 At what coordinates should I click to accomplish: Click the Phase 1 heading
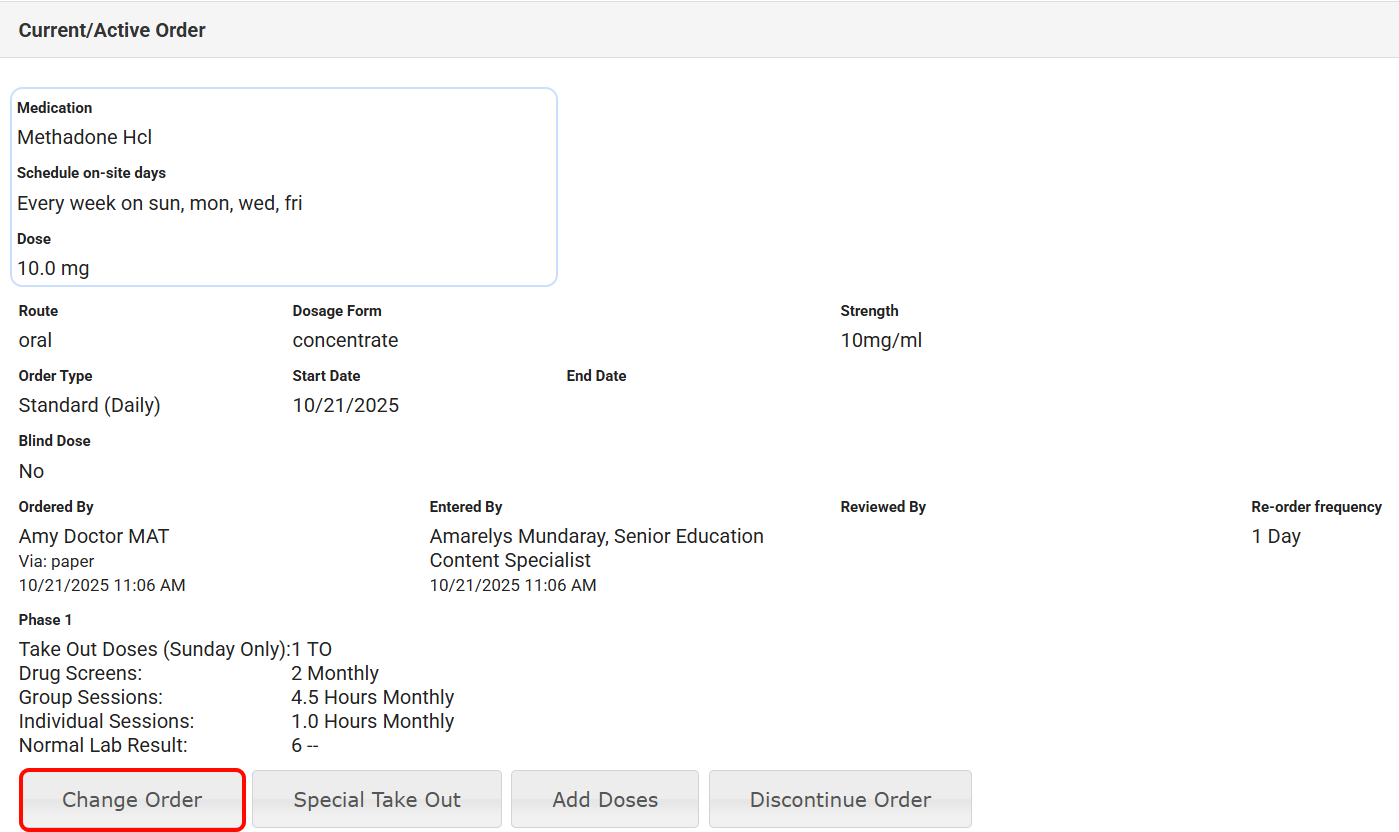pyautogui.click(x=45, y=620)
